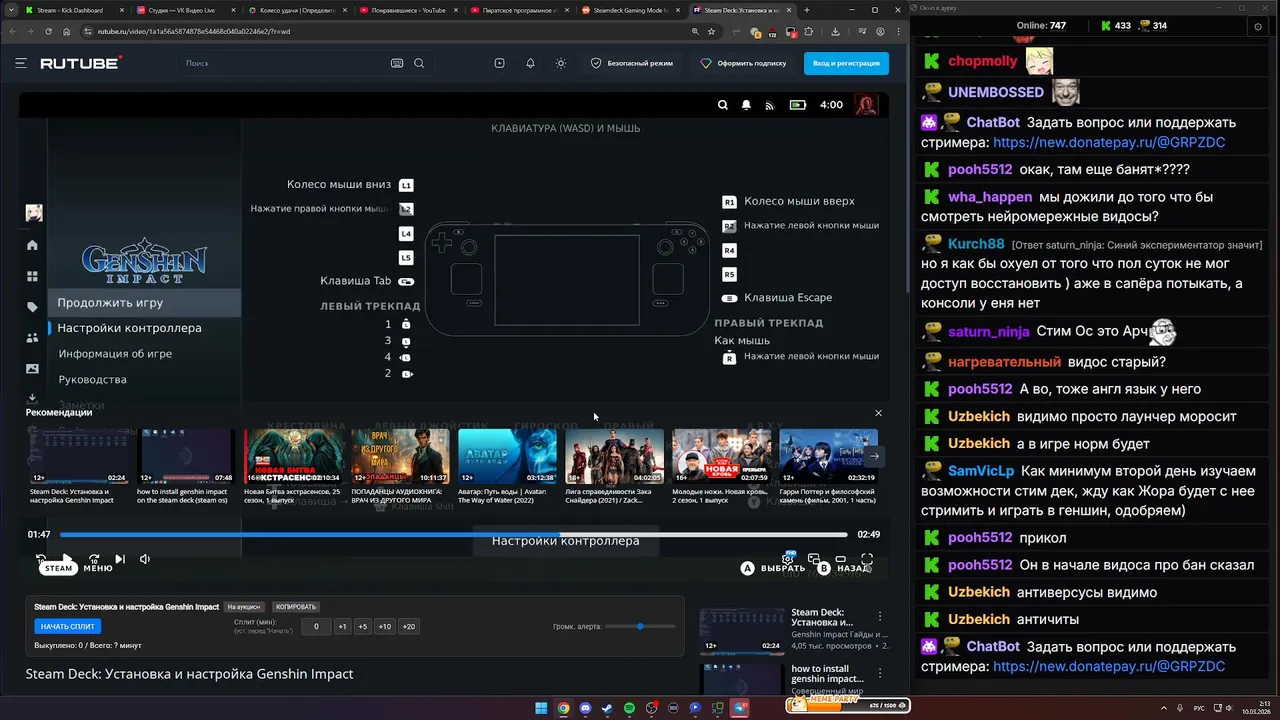Click Вход и регистрация button
Viewport: 1280px width, 720px height.
846,63
